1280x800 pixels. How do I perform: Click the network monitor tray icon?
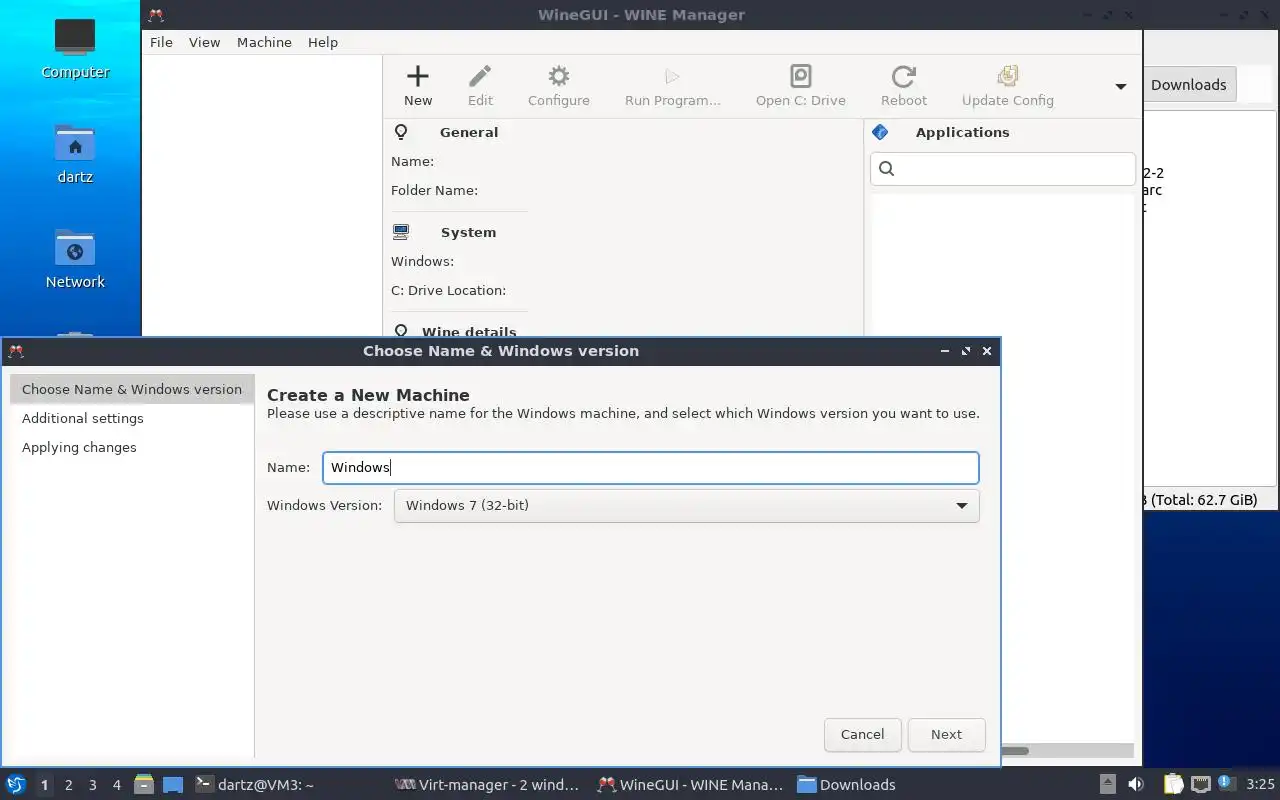[1200, 785]
